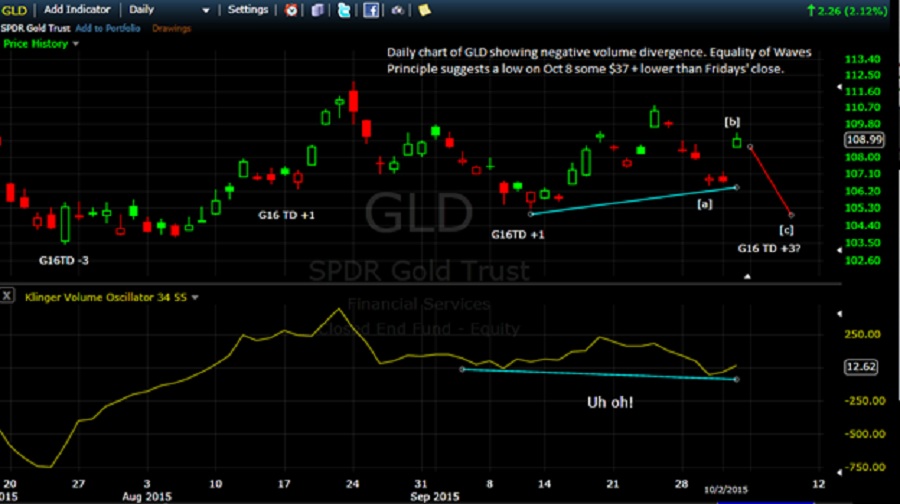Open Klinger Volume Oscillator 34 55 options arrow
This screenshot has height=504, width=900.
point(195,297)
